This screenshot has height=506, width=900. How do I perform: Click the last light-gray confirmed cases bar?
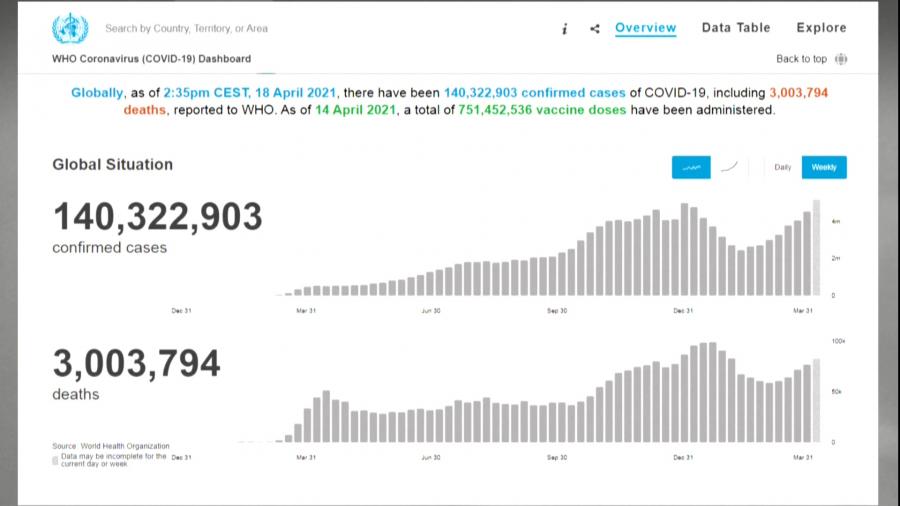point(816,248)
